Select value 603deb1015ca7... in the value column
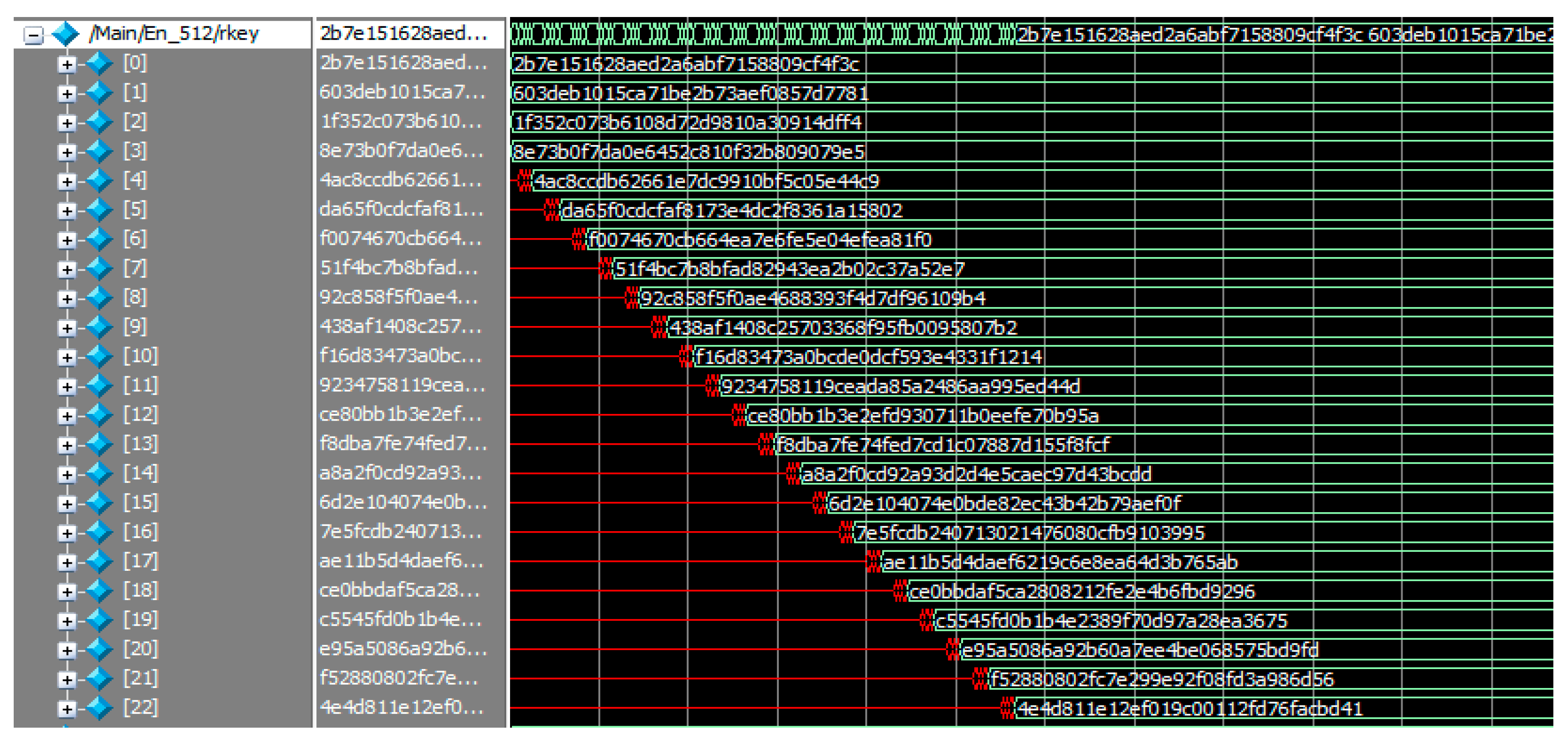This screenshot has width=1568, height=739. pos(402,92)
